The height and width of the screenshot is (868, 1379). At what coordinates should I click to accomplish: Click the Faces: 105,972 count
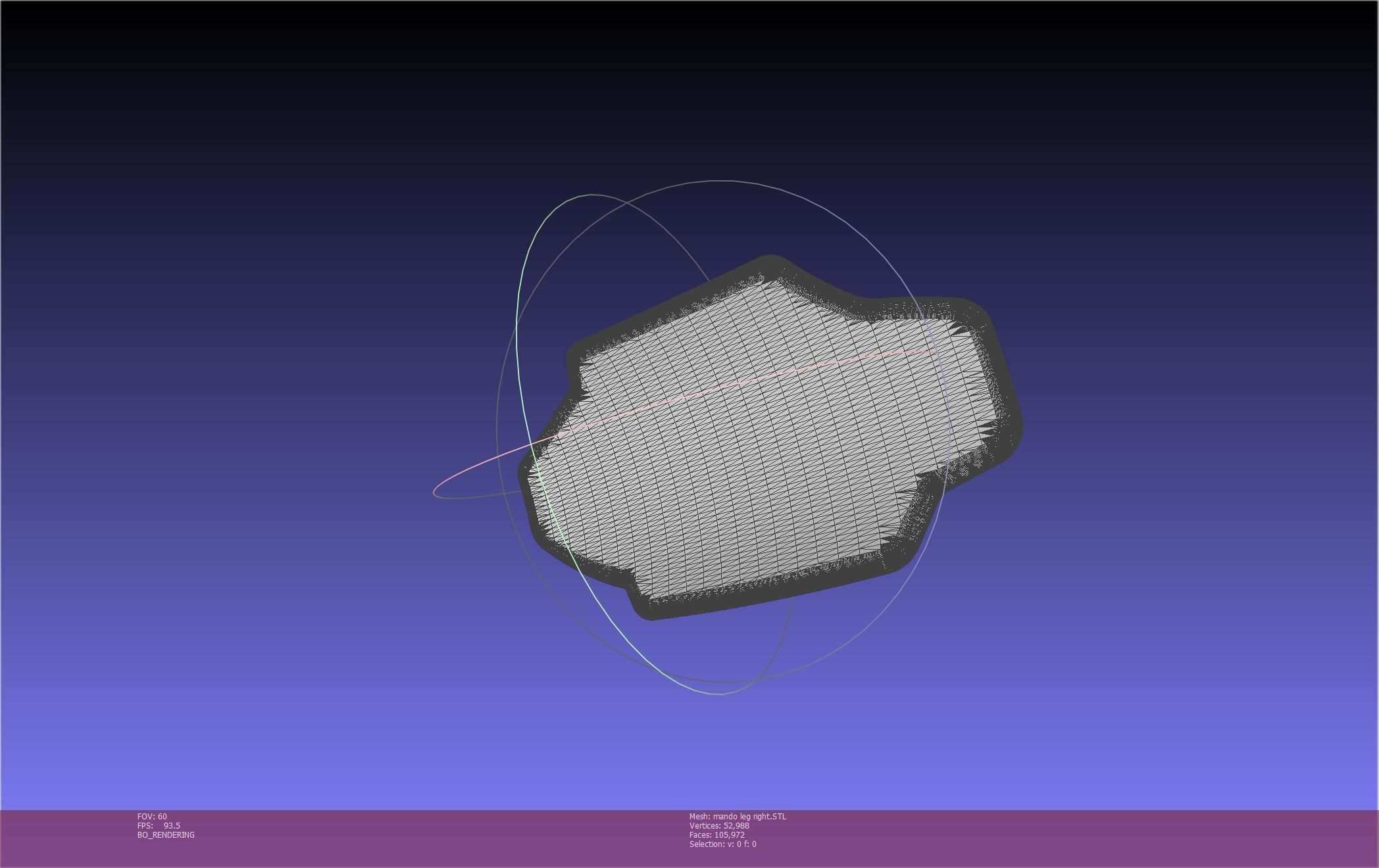717,834
